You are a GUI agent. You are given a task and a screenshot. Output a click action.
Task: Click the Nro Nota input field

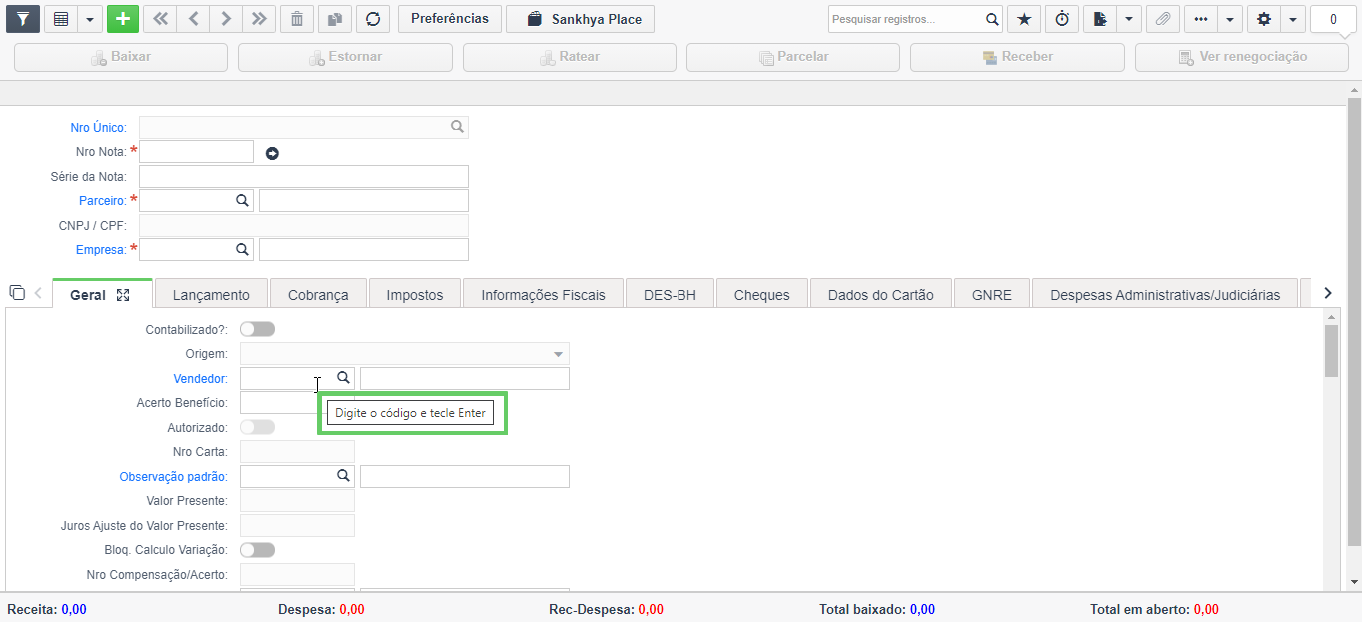(x=197, y=152)
